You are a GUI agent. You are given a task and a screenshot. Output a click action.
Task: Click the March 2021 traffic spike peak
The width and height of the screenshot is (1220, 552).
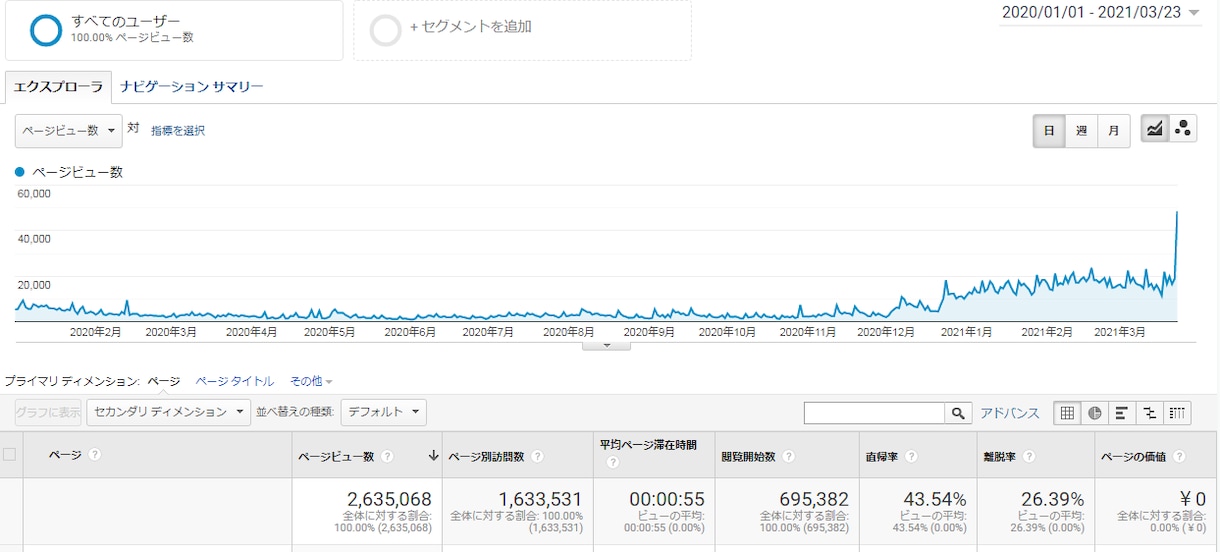pyautogui.click(x=1177, y=212)
